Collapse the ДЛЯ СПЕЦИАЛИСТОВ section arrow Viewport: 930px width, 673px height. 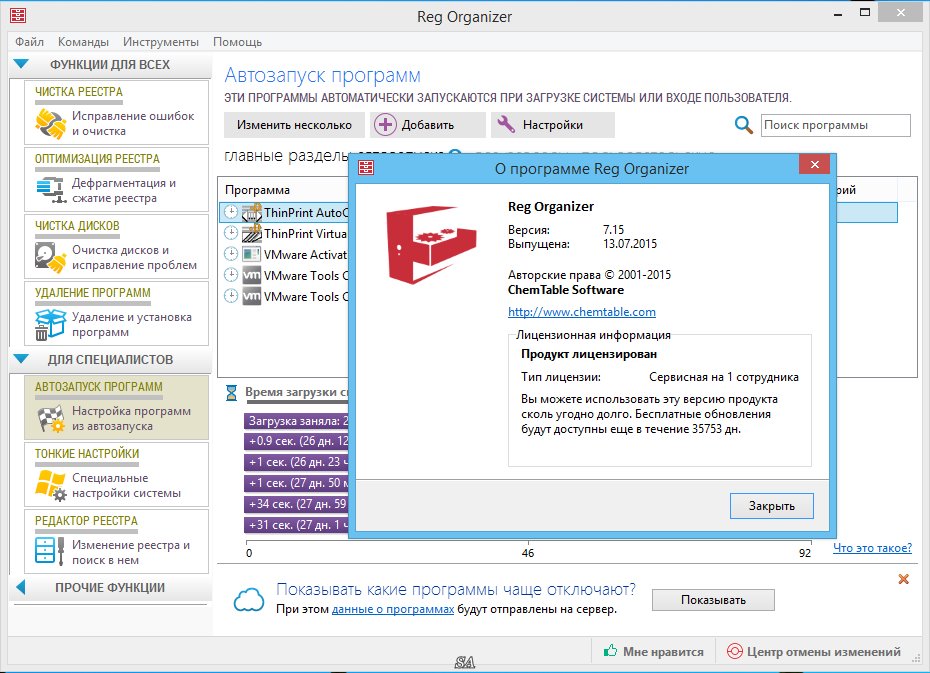21,359
